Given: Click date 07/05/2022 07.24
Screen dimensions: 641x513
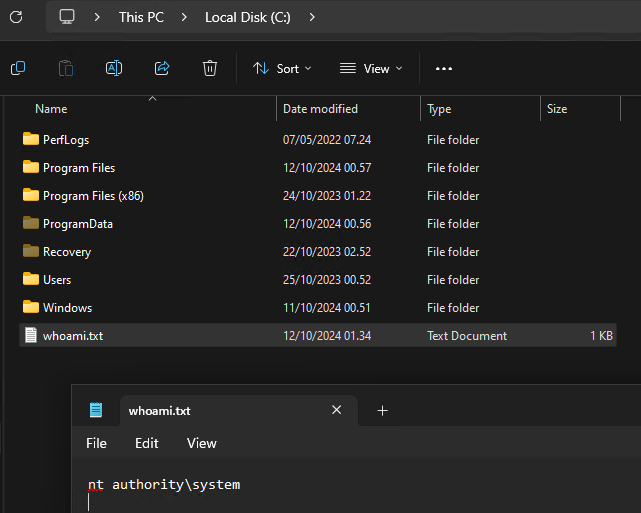Looking at the screenshot, I should coord(327,140).
